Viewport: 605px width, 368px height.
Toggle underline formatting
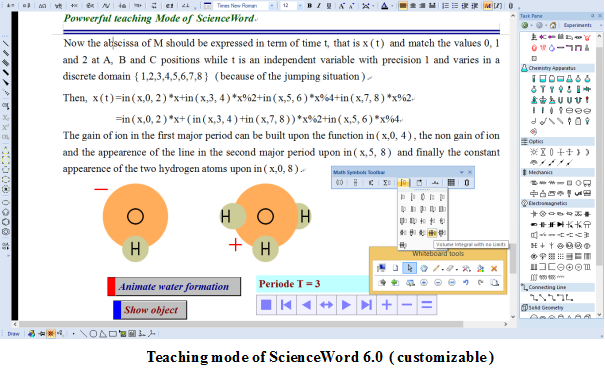[x=328, y=6]
